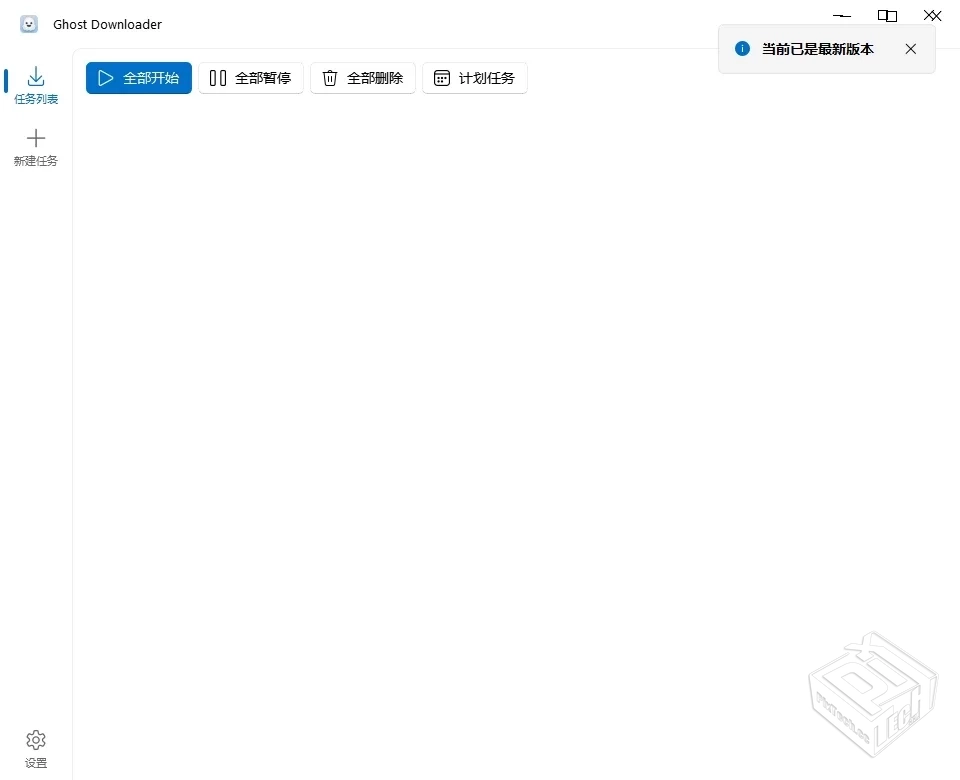Click the info icon in update notification

[741, 48]
